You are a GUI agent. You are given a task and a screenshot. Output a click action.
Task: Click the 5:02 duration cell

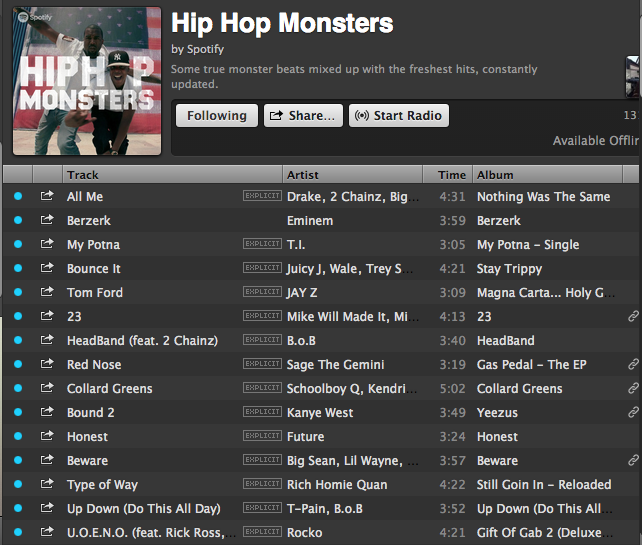[x=452, y=389]
